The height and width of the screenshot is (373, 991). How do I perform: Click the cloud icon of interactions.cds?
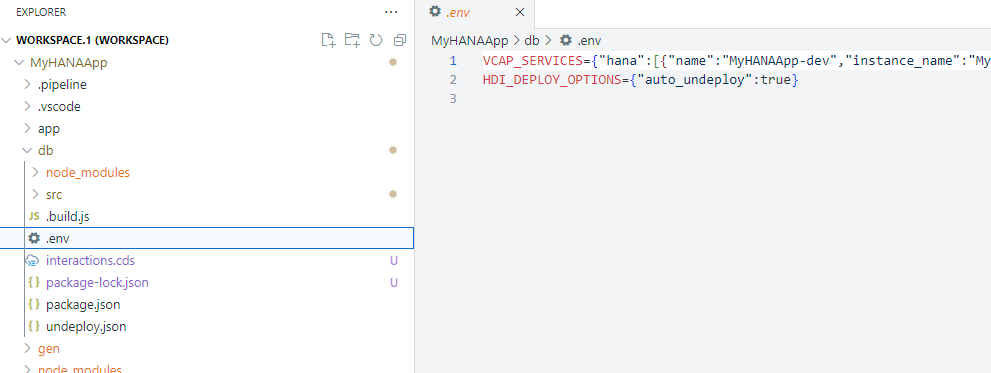pos(33,260)
